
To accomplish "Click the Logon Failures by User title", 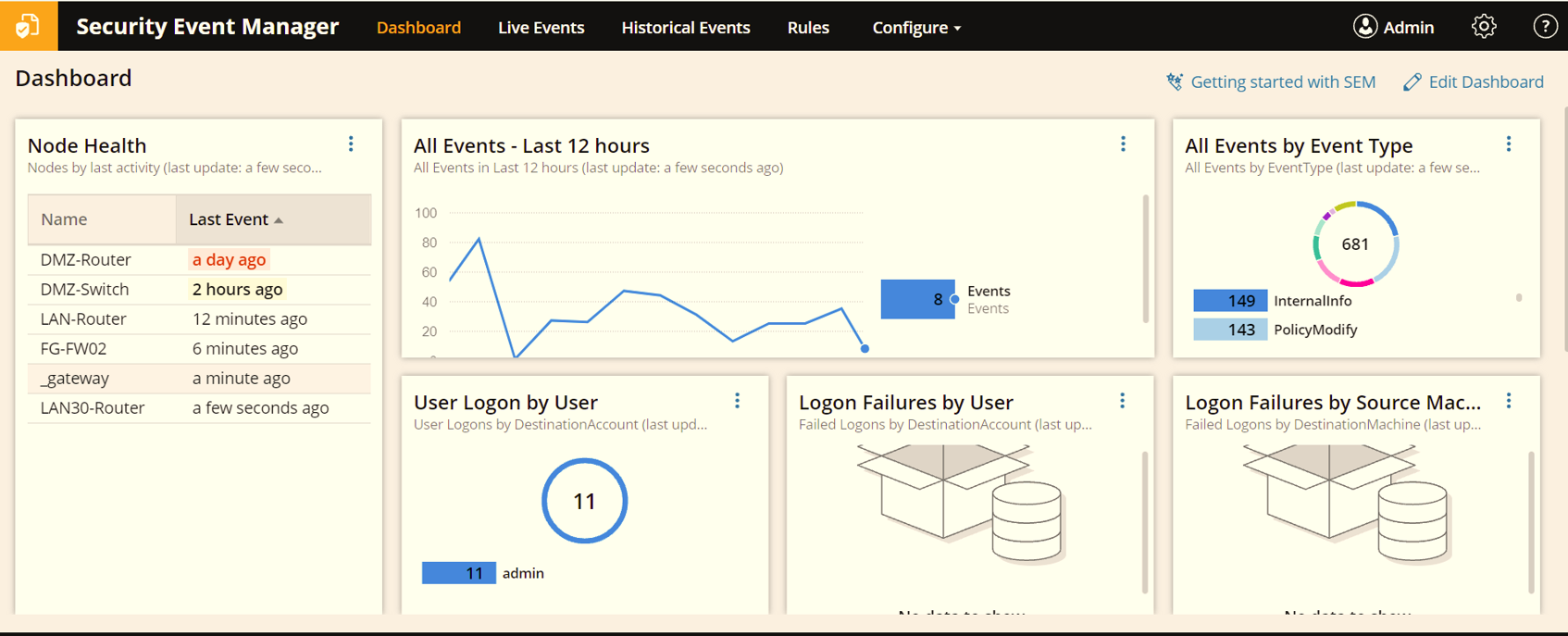I will 906,402.
